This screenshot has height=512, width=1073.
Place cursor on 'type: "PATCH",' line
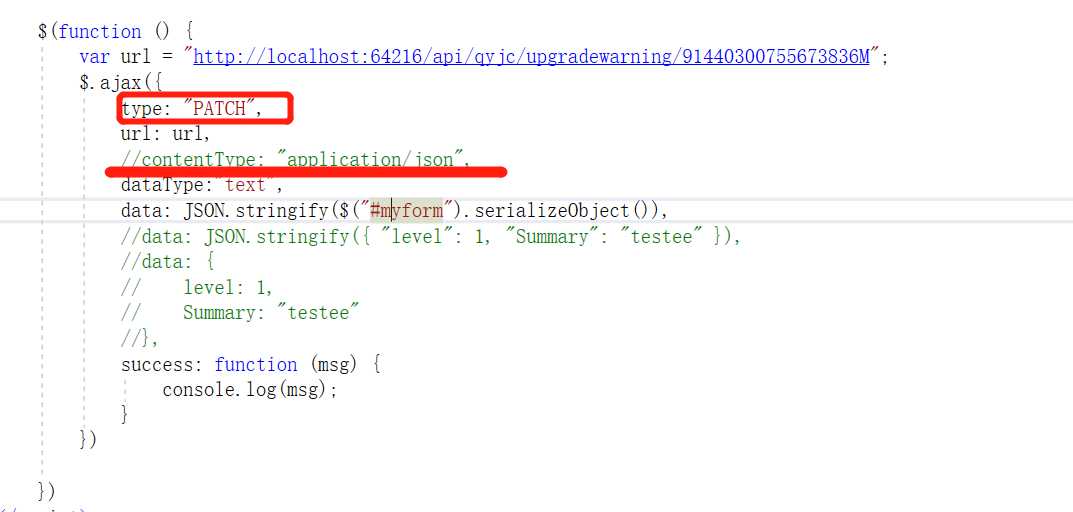(x=192, y=108)
